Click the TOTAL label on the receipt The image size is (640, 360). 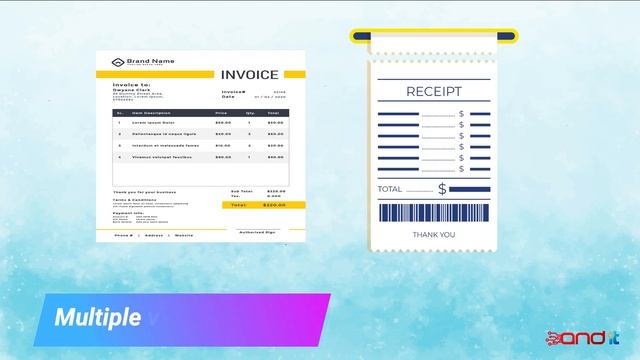(x=390, y=189)
